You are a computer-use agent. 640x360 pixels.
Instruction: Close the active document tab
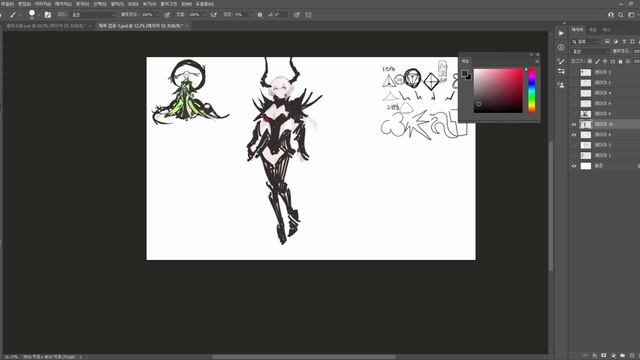[187, 26]
